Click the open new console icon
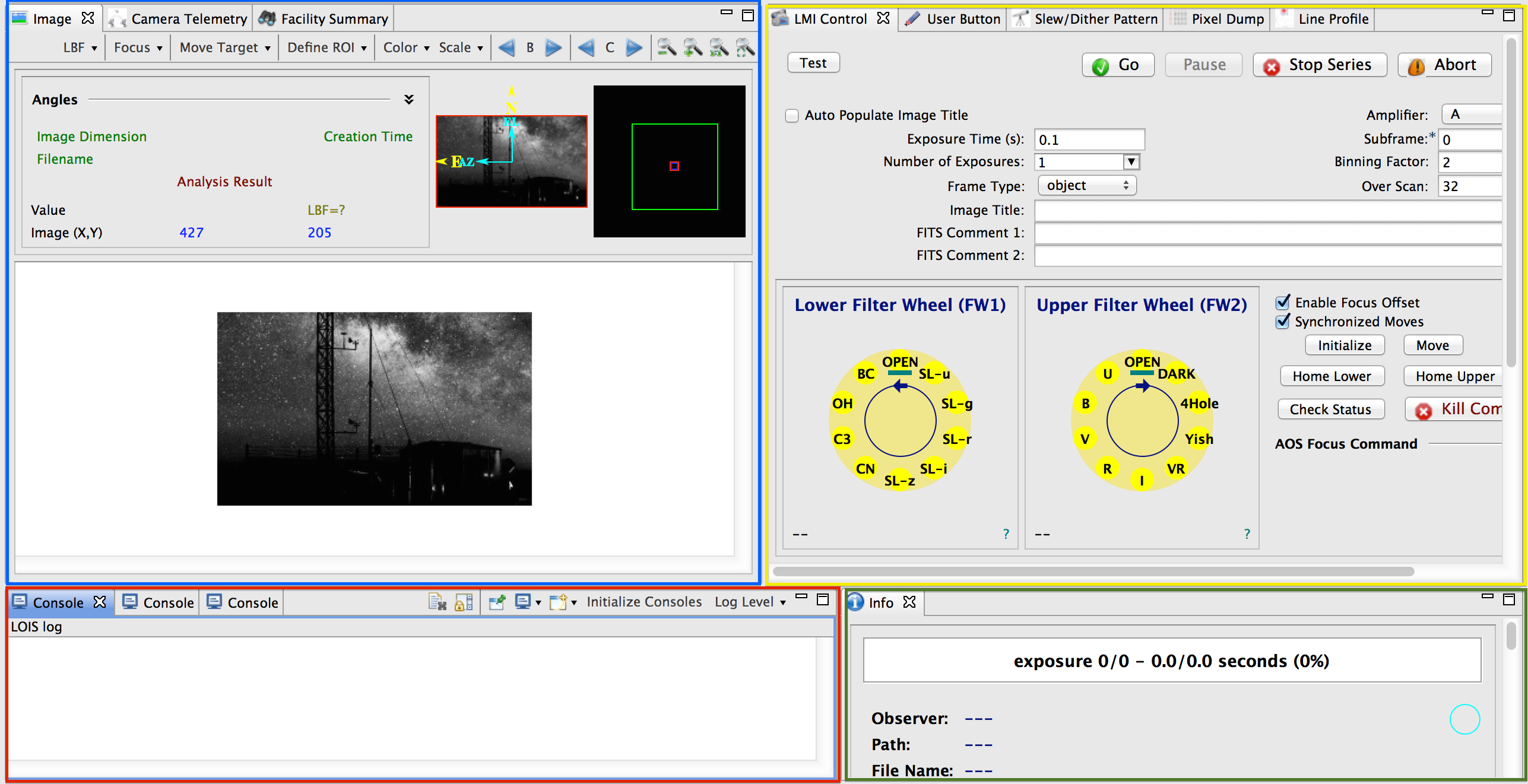Image resolution: width=1528 pixels, height=784 pixels. click(x=558, y=602)
